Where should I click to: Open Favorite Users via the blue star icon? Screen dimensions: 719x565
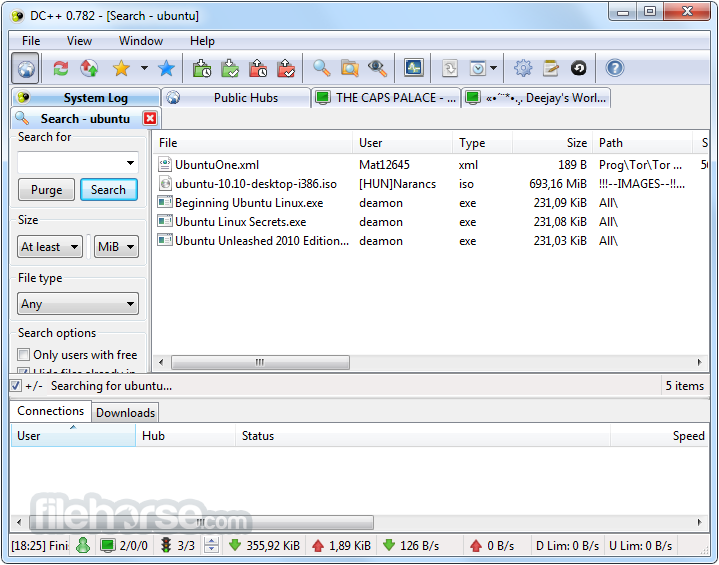(x=166, y=68)
